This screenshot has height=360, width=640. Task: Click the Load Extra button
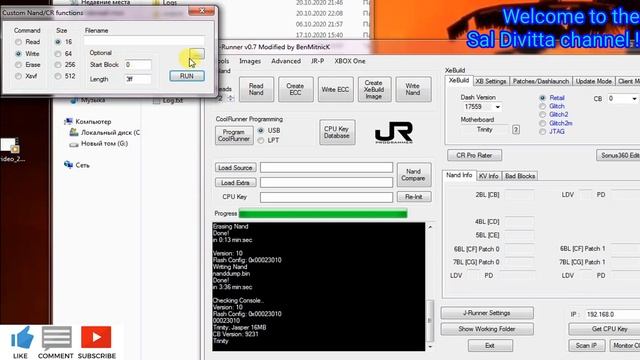coord(235,182)
